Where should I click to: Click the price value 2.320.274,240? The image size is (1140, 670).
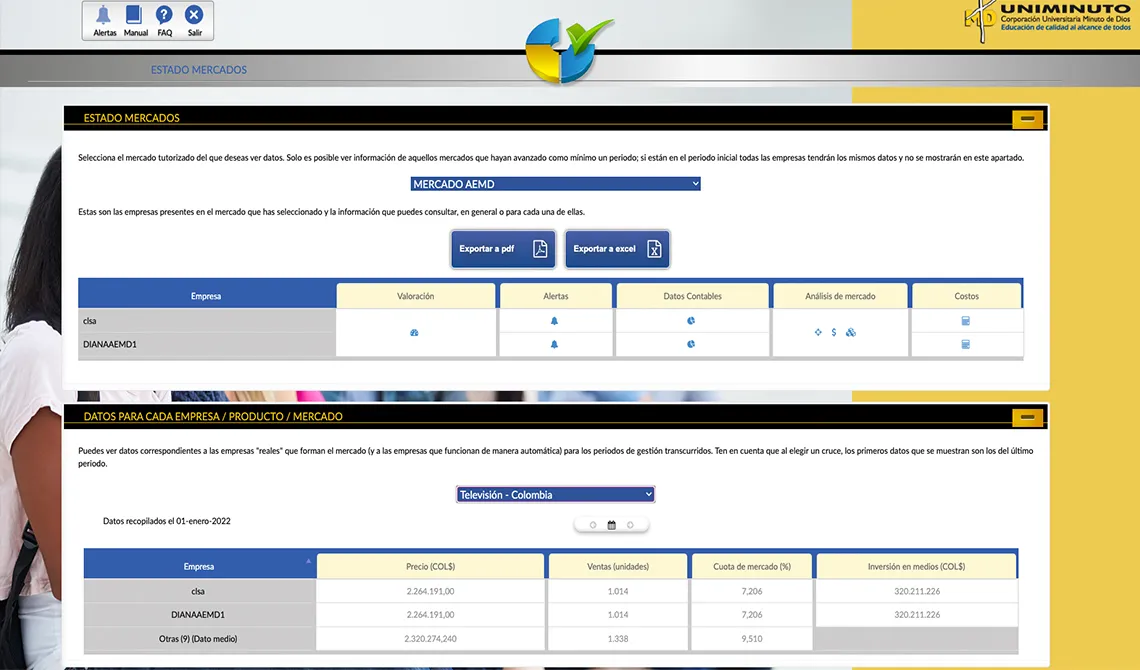coord(430,639)
